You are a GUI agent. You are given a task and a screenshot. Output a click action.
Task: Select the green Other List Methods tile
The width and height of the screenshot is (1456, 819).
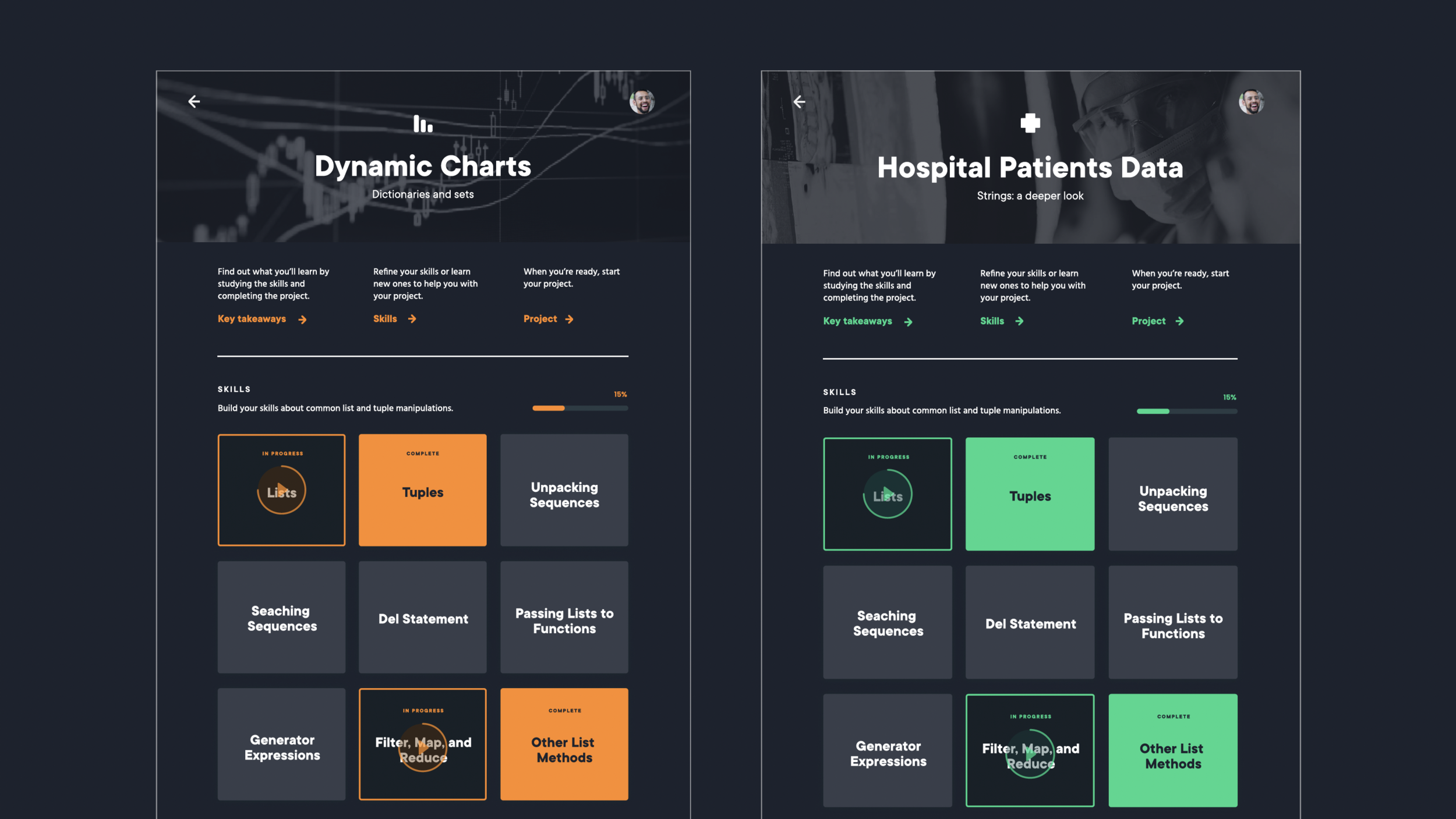(1172, 750)
